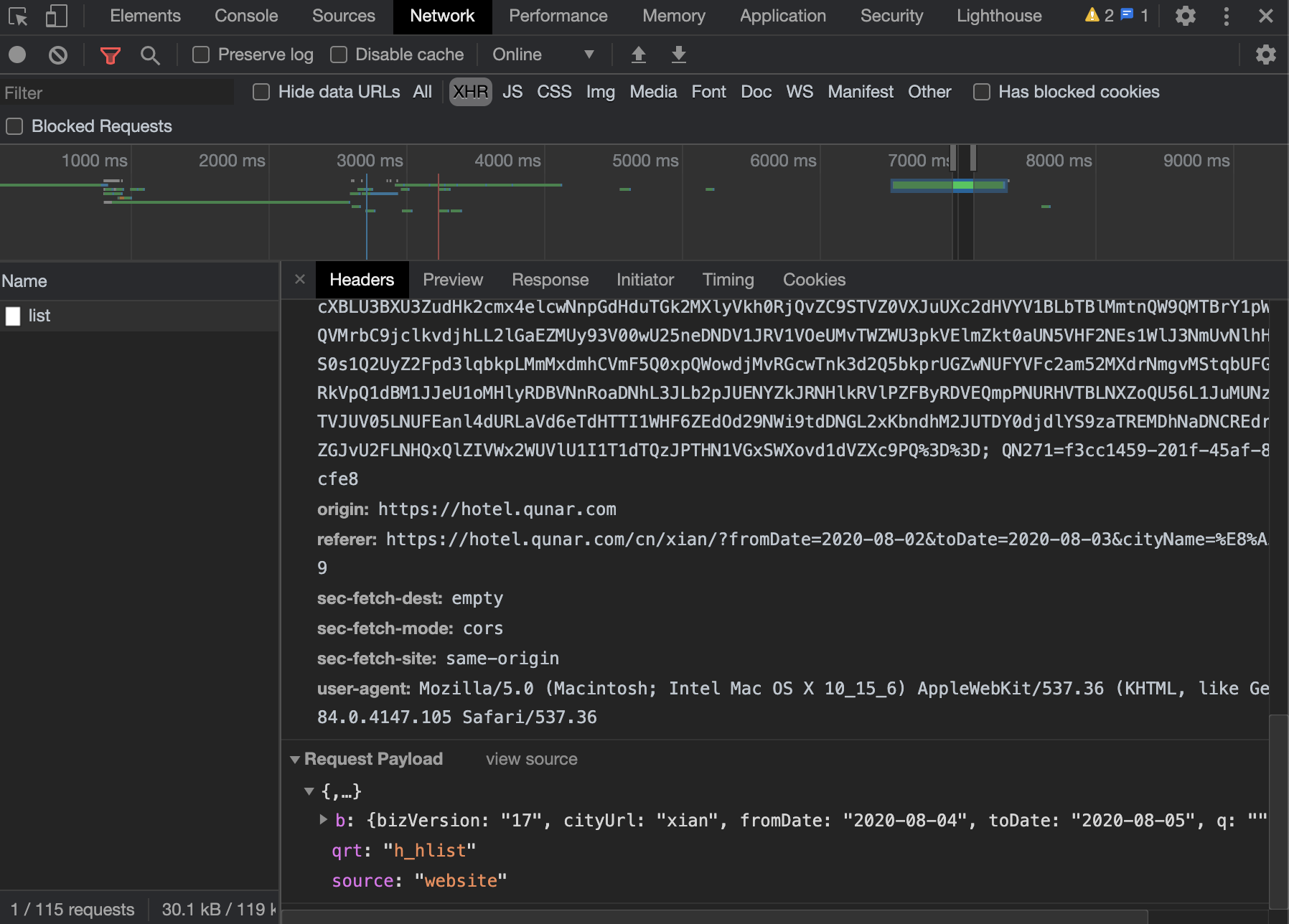Screen dimensions: 1289x924
Task: Click the vertical scrollbar of Headers pane
Action: pyautogui.click(x=1278, y=811)
